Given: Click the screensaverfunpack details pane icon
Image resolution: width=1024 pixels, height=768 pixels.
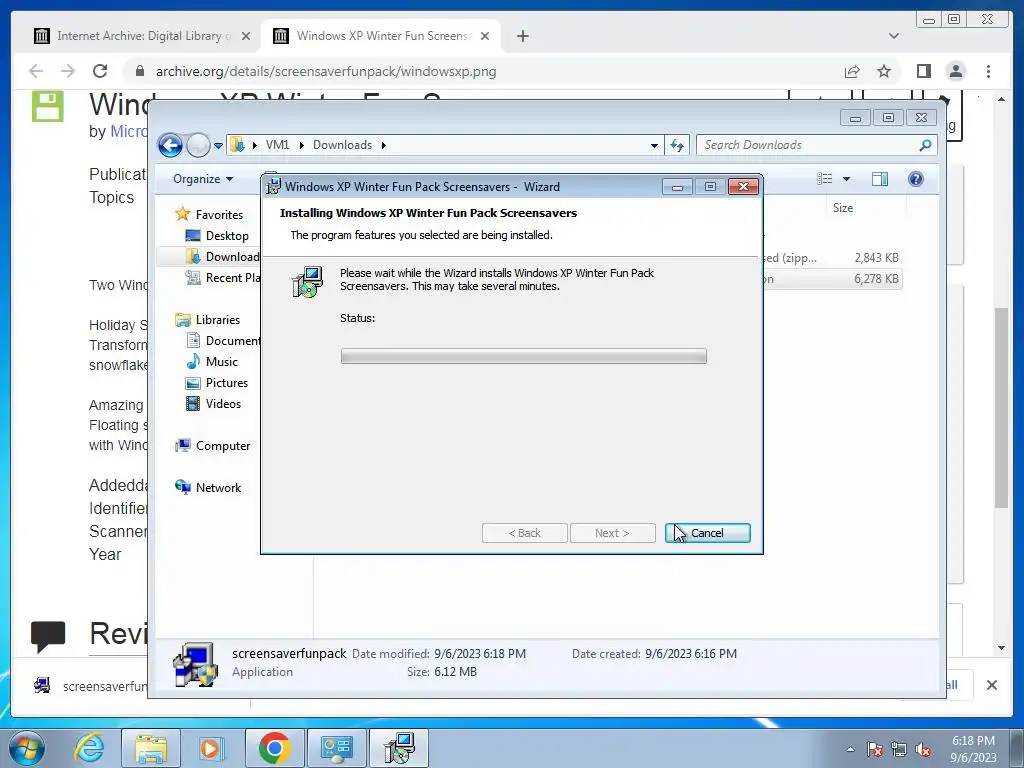Looking at the screenshot, I should tap(195, 664).
